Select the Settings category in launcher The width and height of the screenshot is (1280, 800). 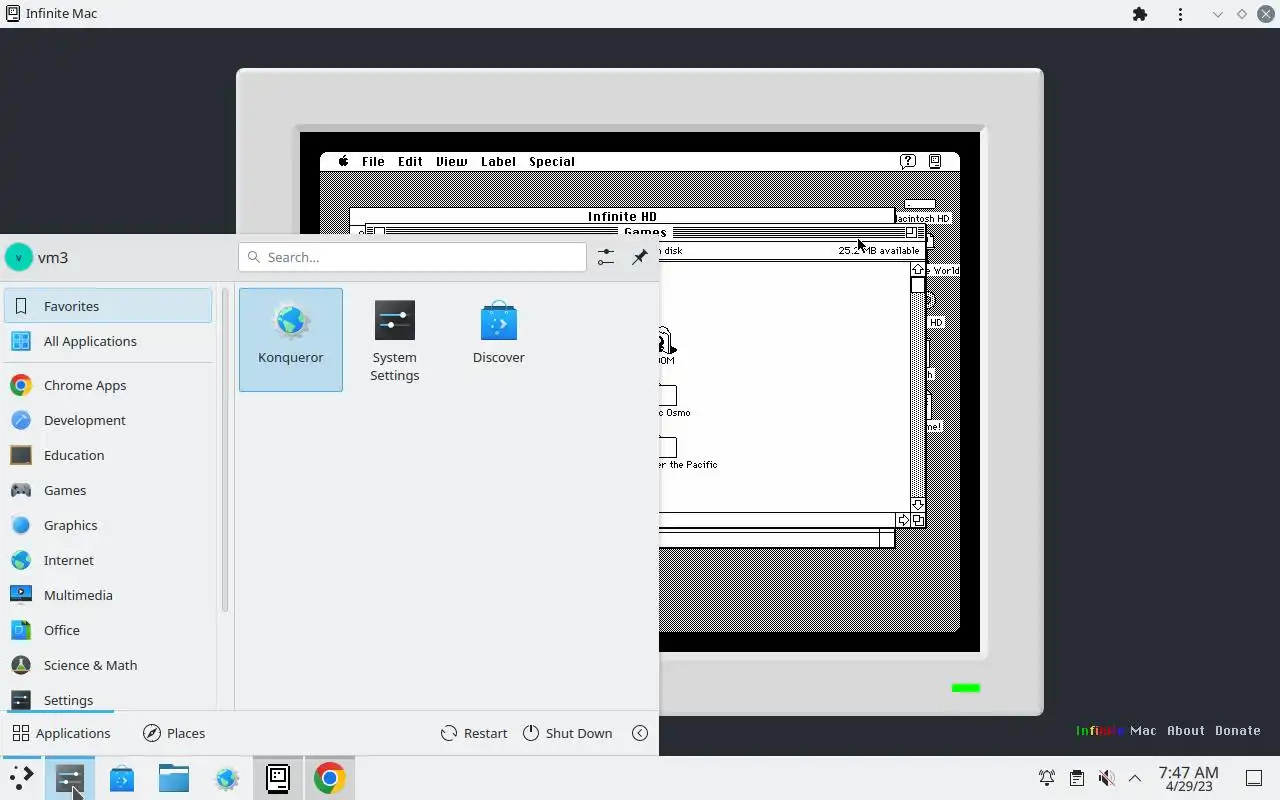pyautogui.click(x=108, y=699)
